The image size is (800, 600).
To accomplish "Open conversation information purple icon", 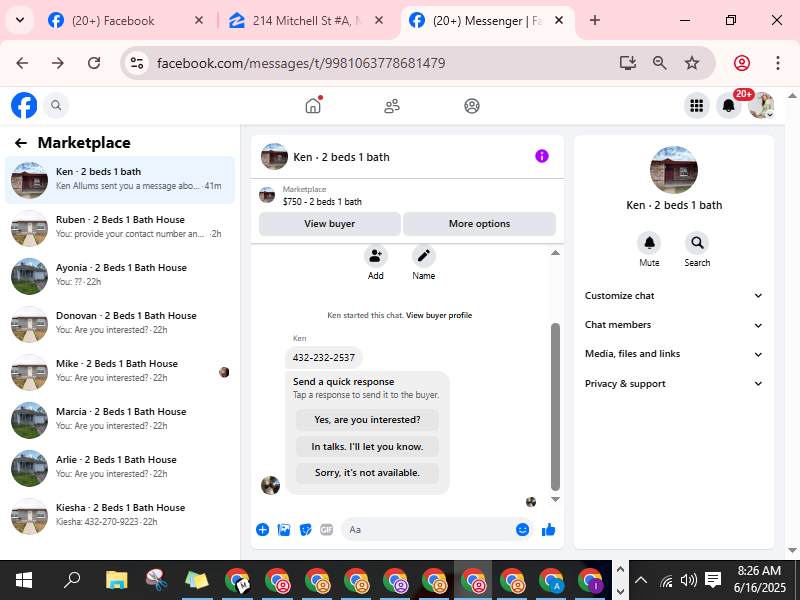I will [542, 156].
